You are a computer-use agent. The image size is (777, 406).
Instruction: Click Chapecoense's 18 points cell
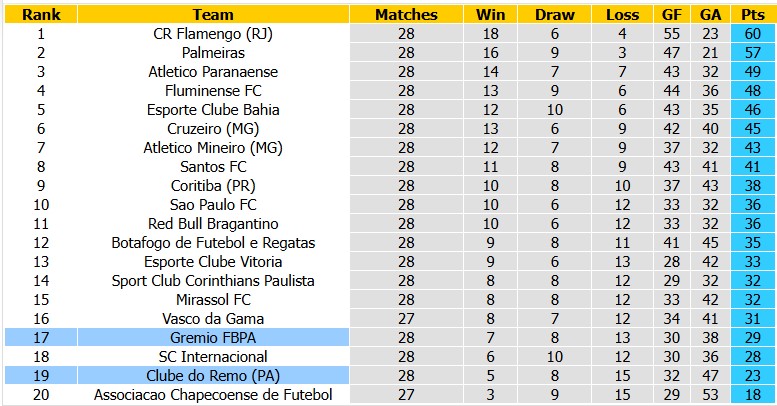(752, 395)
